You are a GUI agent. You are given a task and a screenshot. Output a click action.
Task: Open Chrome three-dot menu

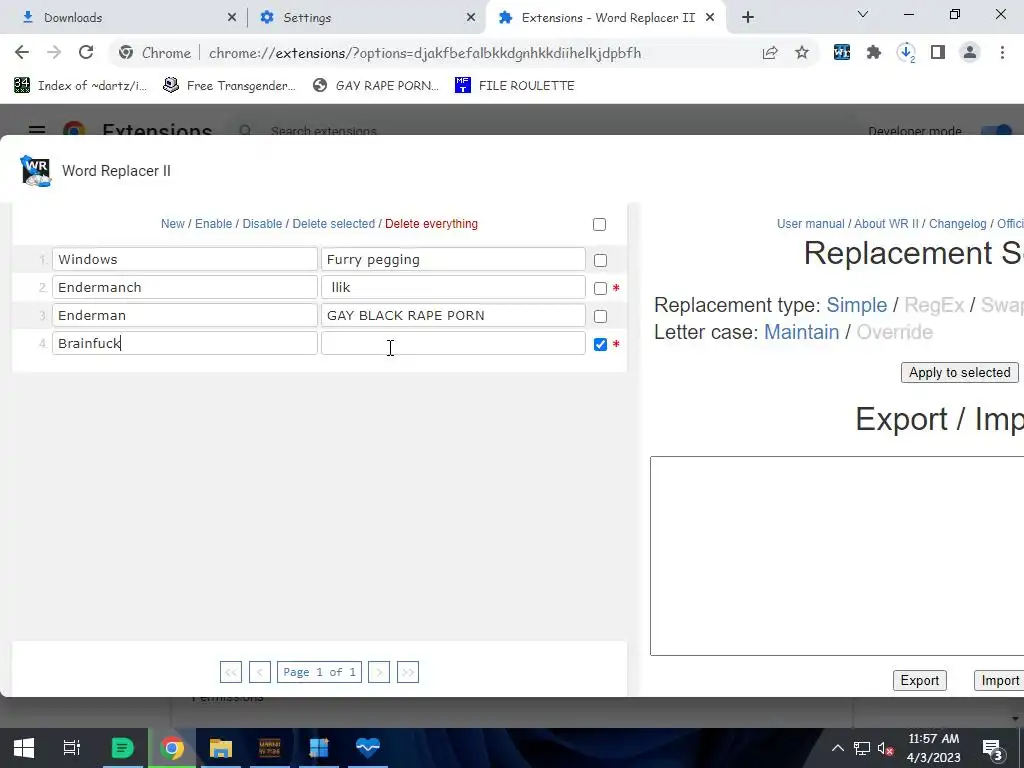tap(1002, 53)
